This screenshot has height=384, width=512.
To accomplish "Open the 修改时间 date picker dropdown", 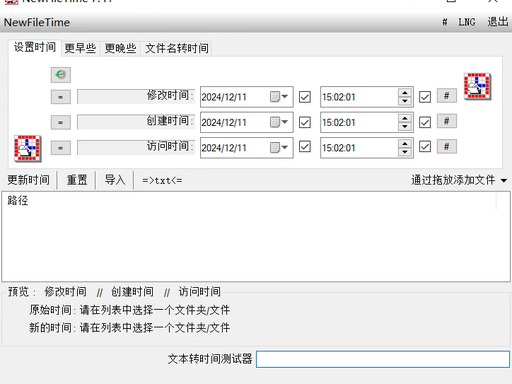I will pos(279,97).
